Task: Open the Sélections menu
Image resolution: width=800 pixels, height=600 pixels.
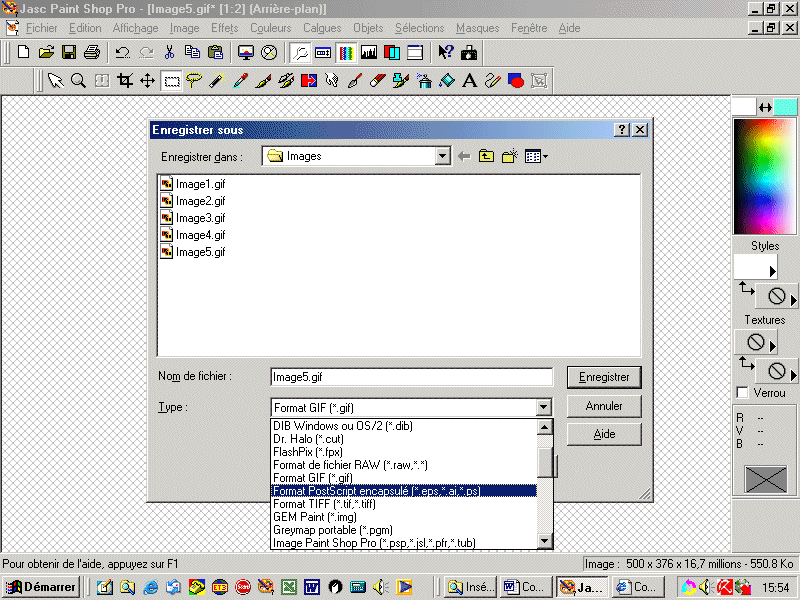Action: click(419, 28)
